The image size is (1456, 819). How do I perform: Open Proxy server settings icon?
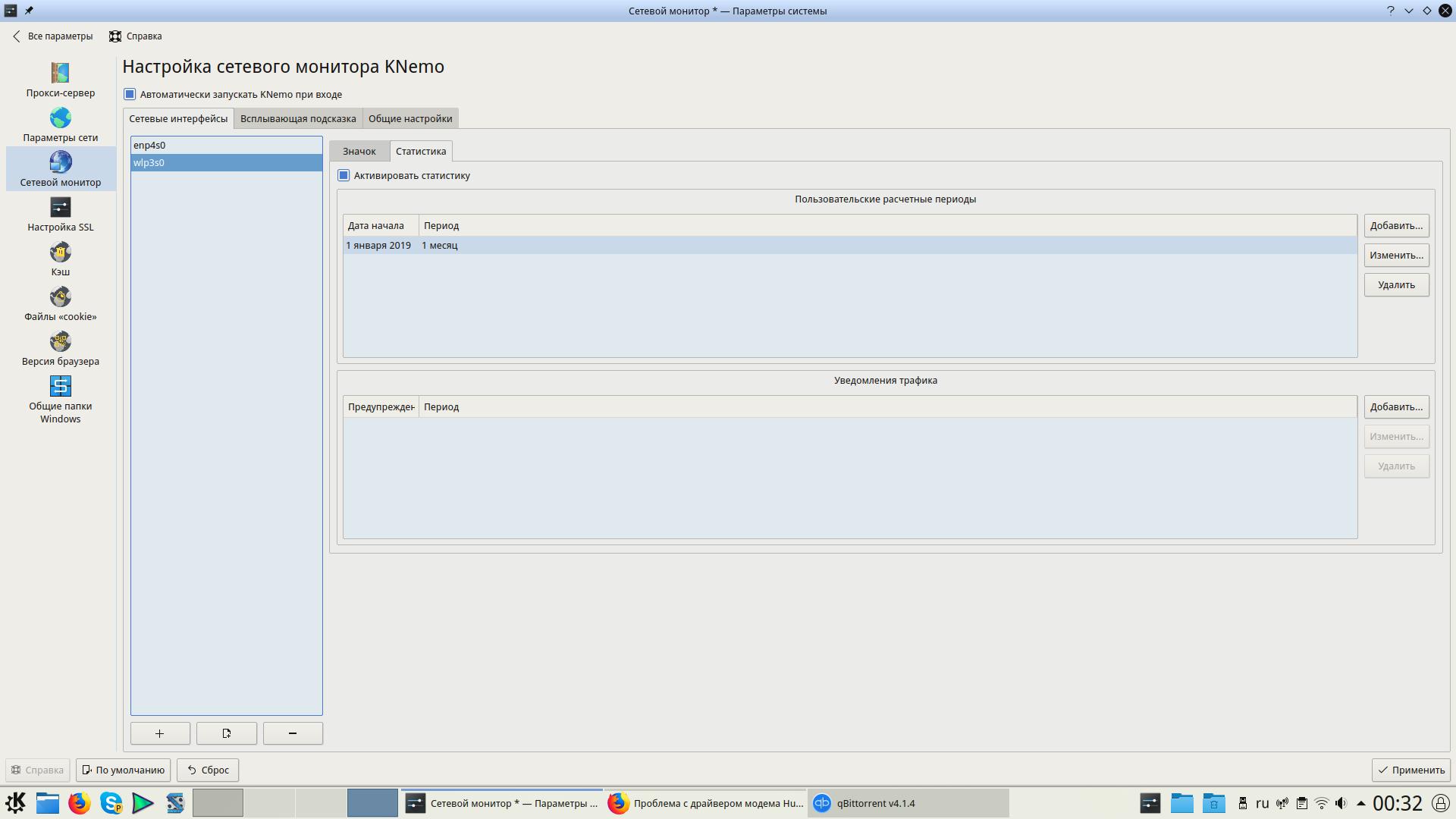[x=60, y=80]
